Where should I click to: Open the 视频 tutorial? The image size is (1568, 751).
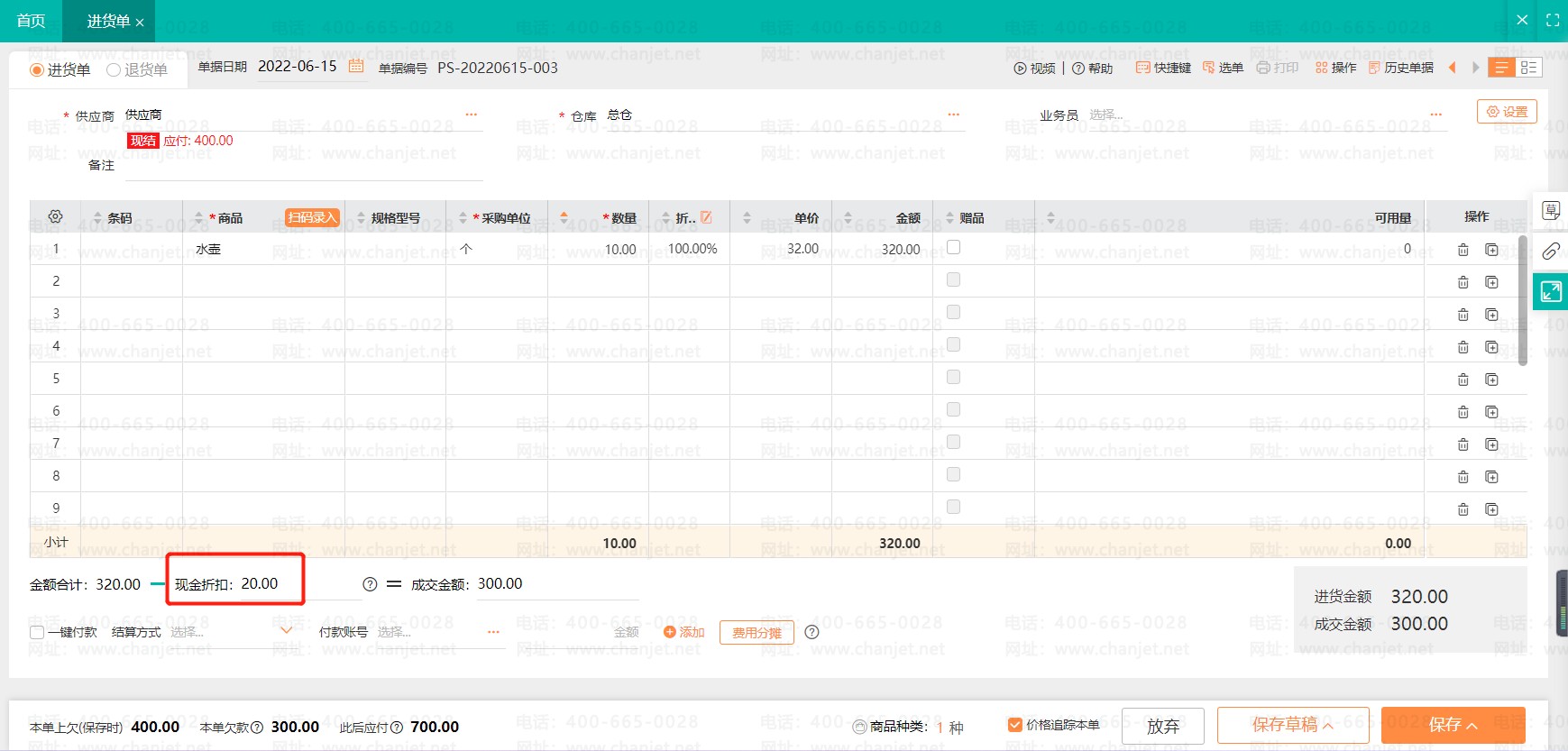point(1034,68)
